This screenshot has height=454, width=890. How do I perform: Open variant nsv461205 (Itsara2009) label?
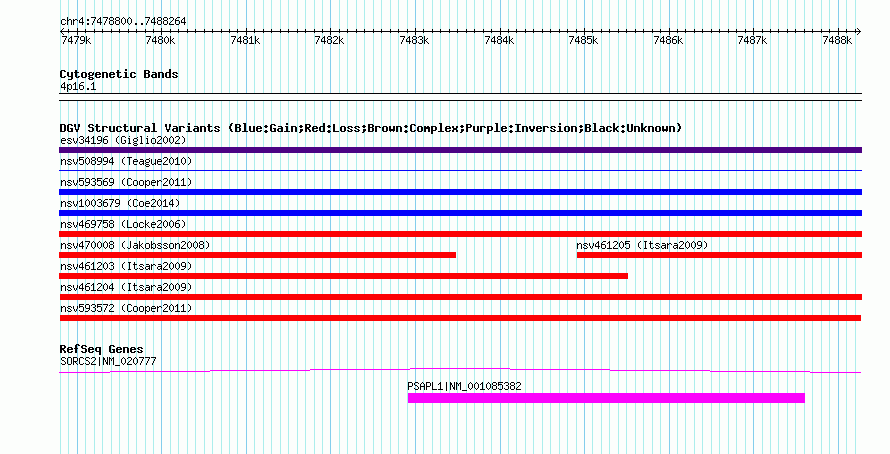tap(643, 245)
